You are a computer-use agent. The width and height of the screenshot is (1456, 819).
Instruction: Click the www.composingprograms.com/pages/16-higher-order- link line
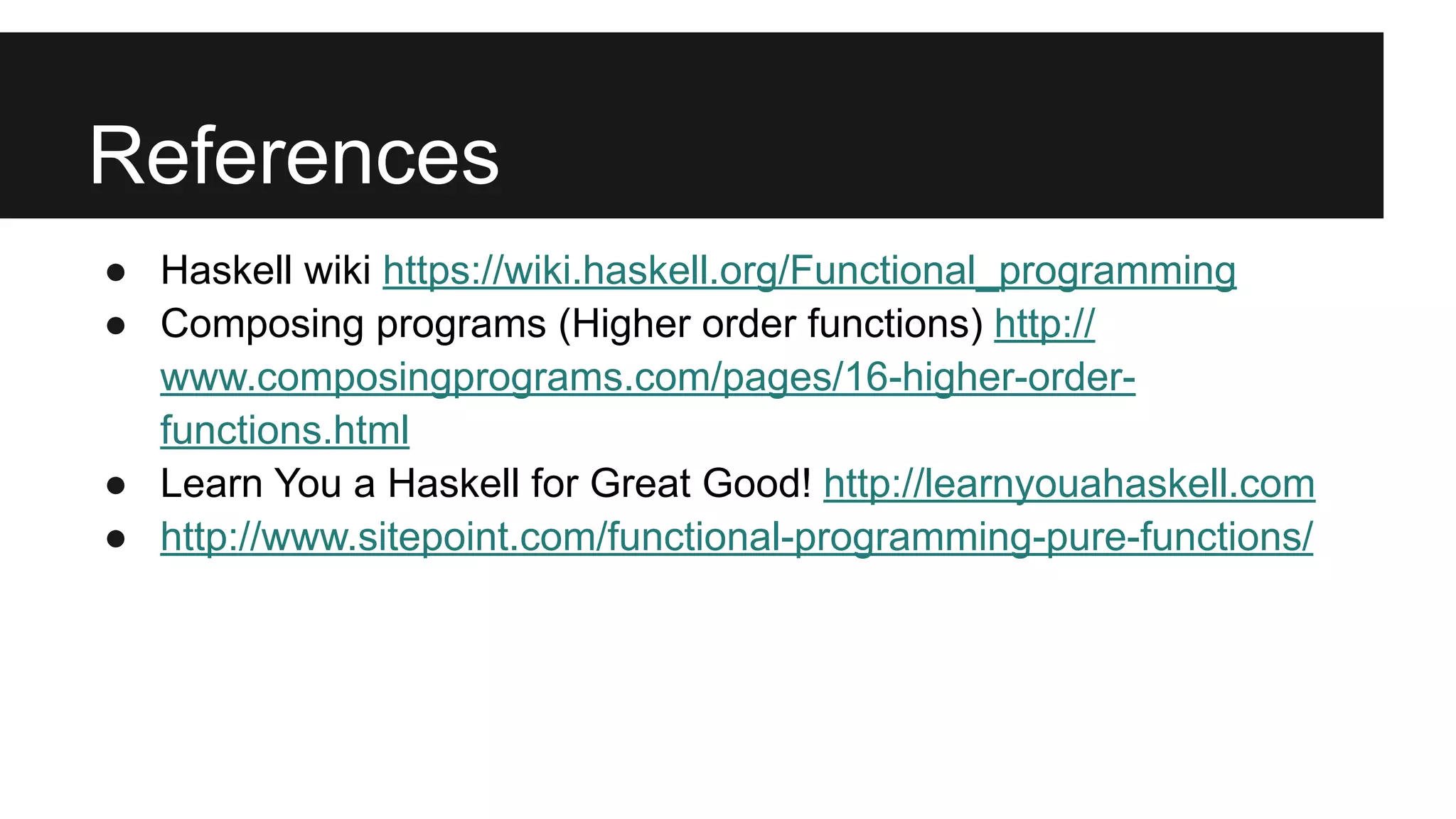pos(648,378)
